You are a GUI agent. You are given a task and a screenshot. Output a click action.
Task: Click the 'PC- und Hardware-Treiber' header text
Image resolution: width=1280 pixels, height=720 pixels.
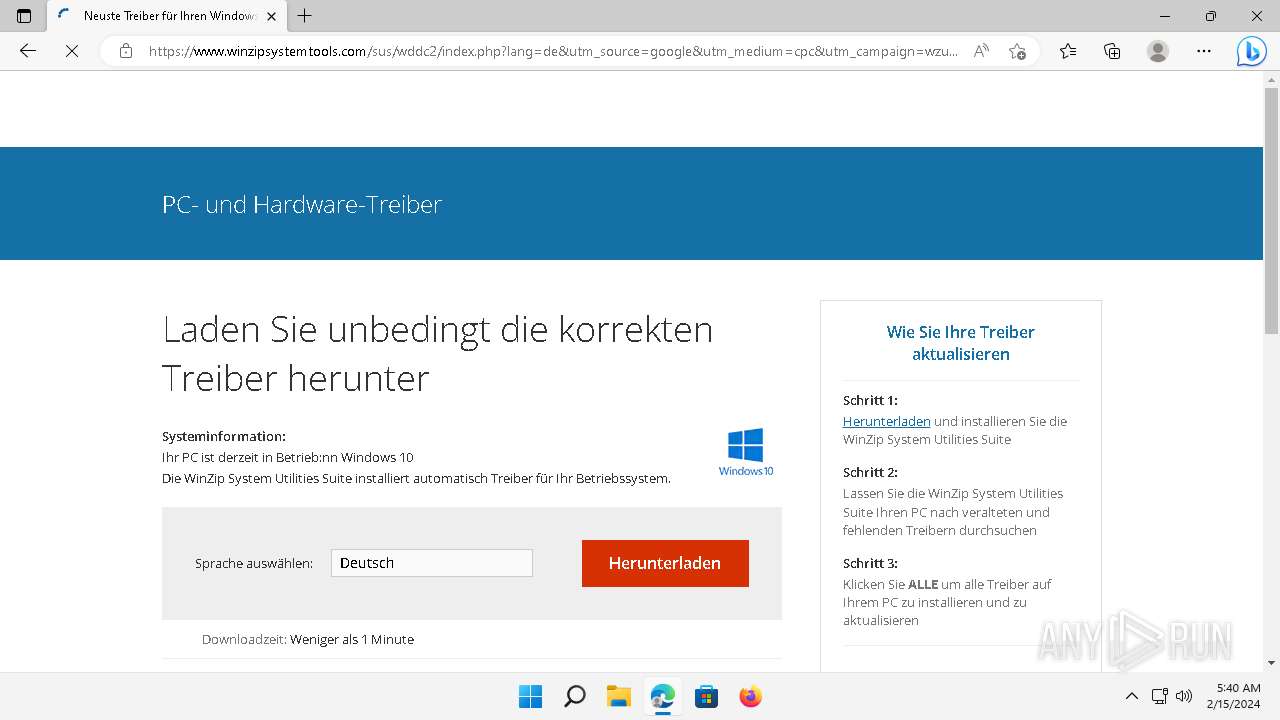pos(302,204)
